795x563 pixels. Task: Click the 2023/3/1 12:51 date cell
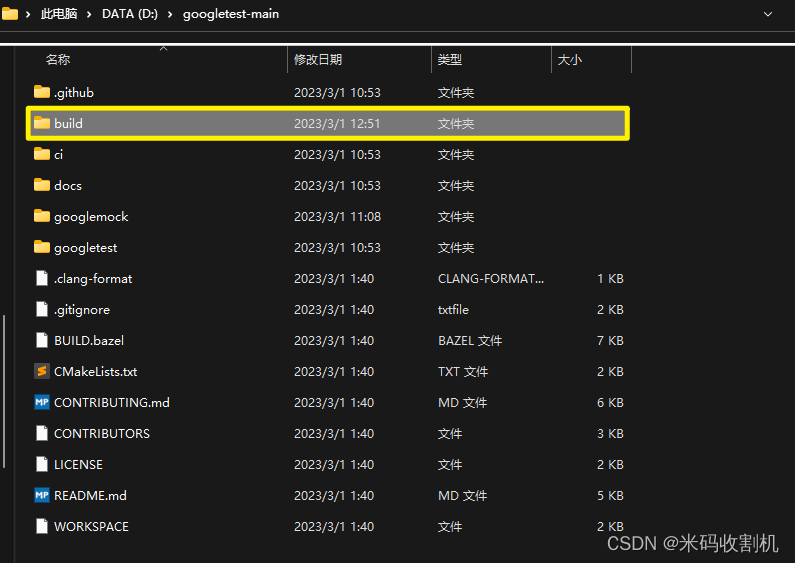coord(337,123)
